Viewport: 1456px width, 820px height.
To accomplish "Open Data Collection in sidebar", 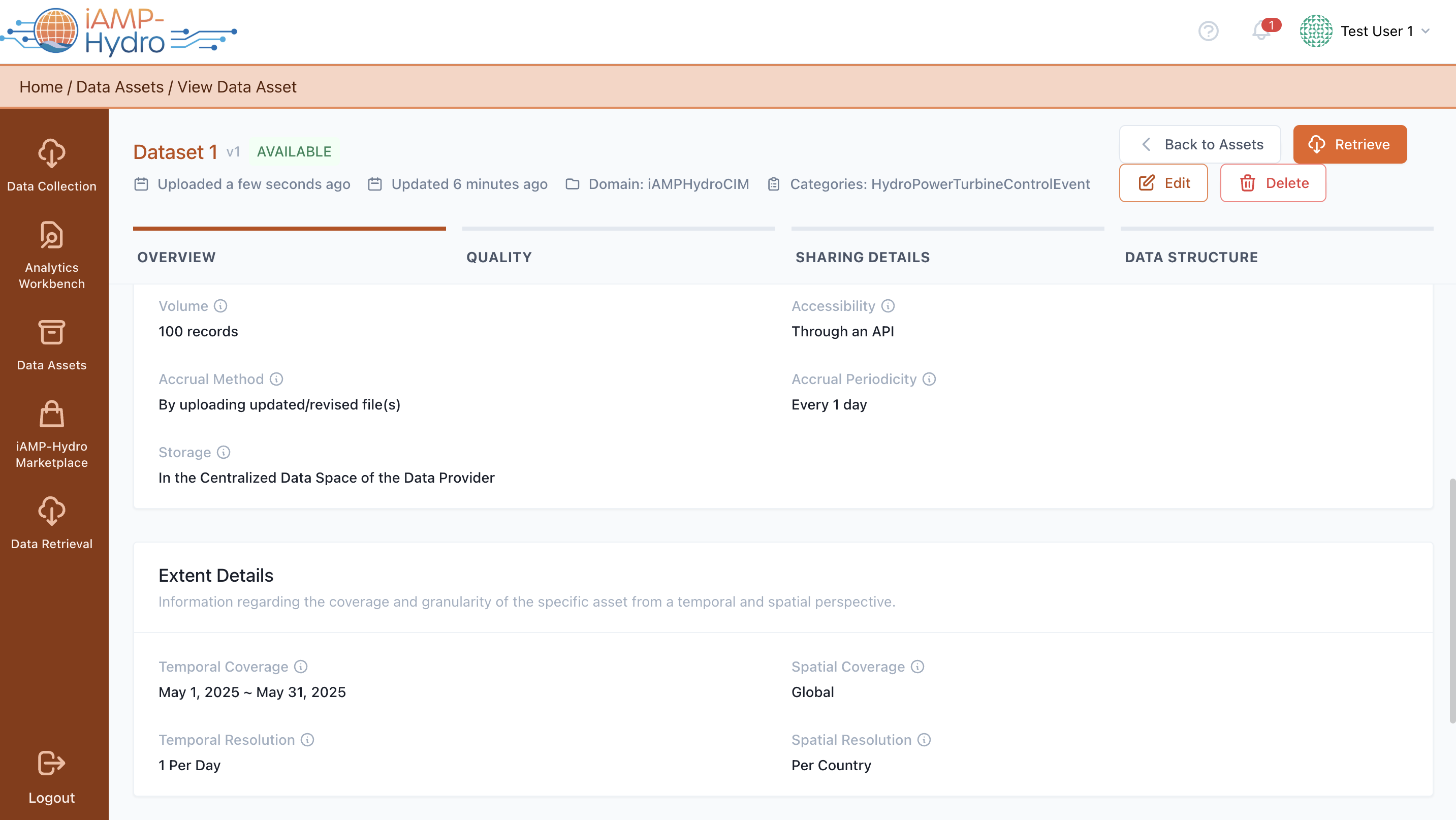I will tap(51, 165).
